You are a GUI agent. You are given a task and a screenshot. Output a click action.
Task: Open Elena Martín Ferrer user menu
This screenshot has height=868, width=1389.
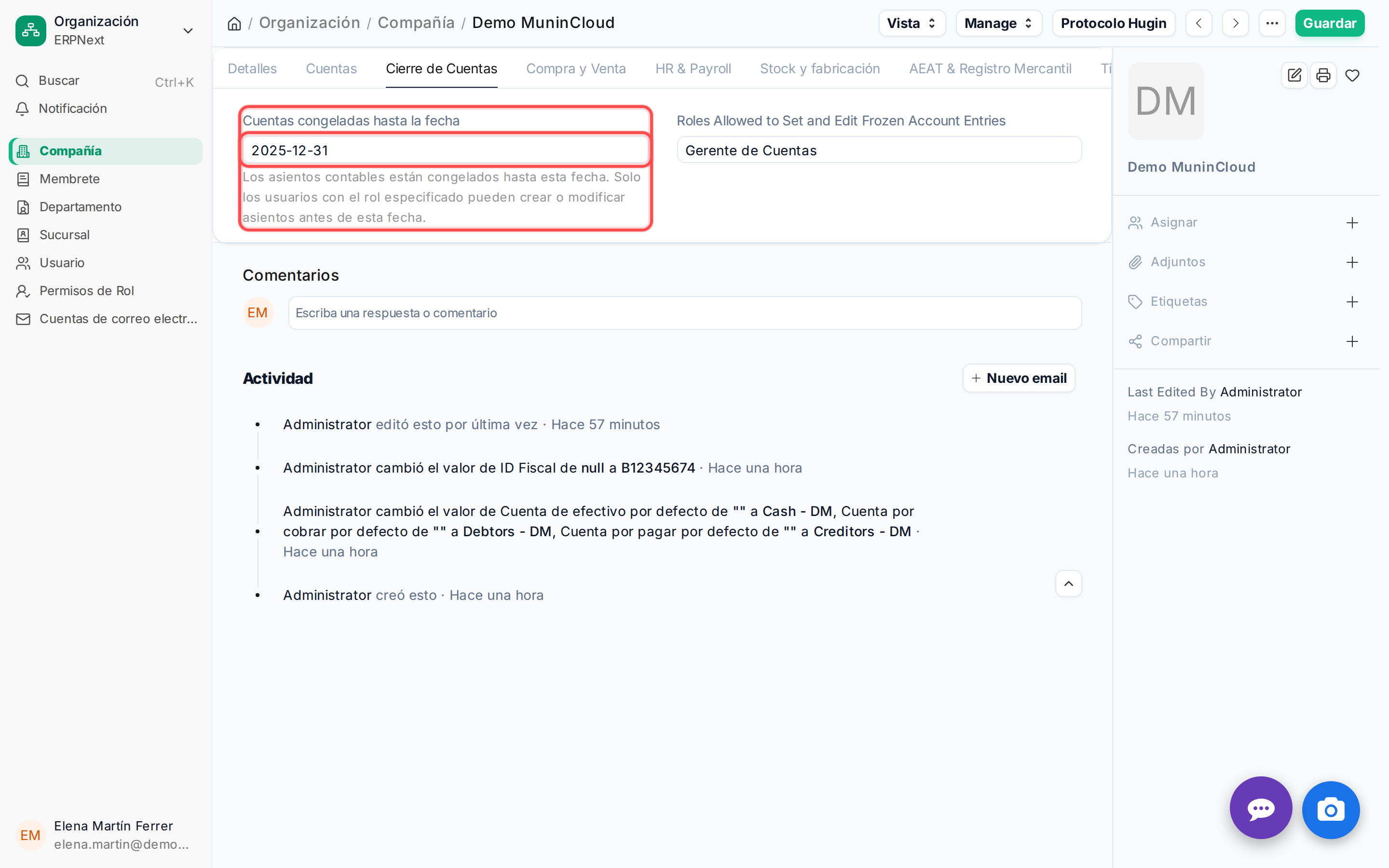106,835
